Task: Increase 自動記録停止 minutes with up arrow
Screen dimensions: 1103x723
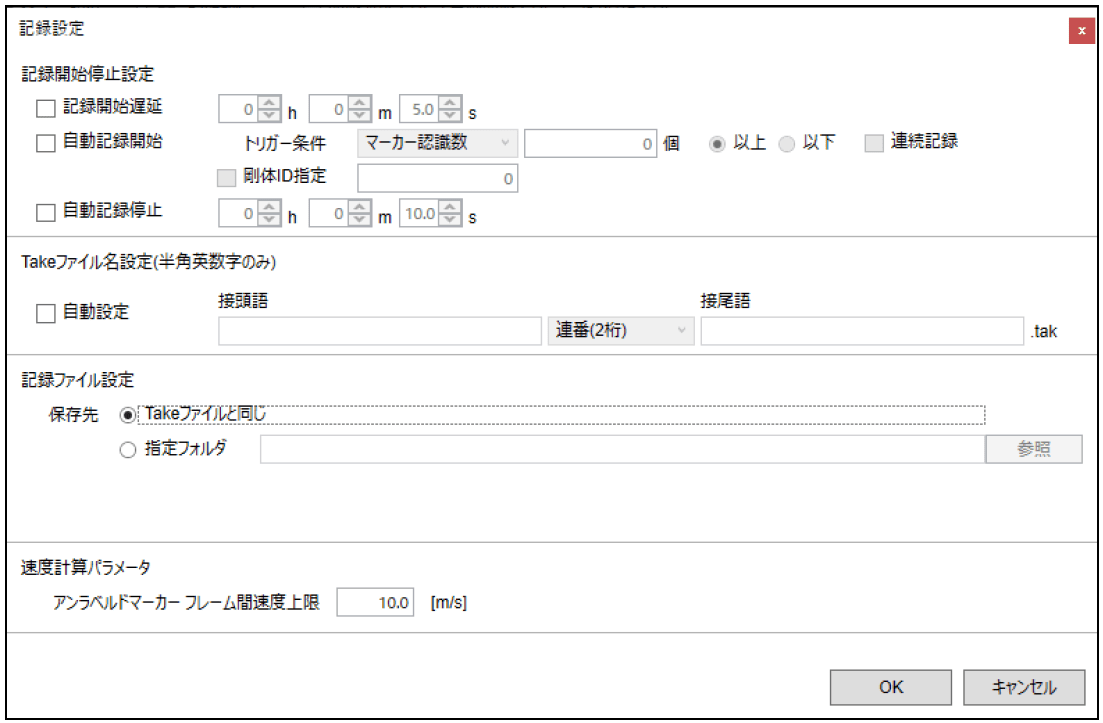Action: [x=359, y=207]
